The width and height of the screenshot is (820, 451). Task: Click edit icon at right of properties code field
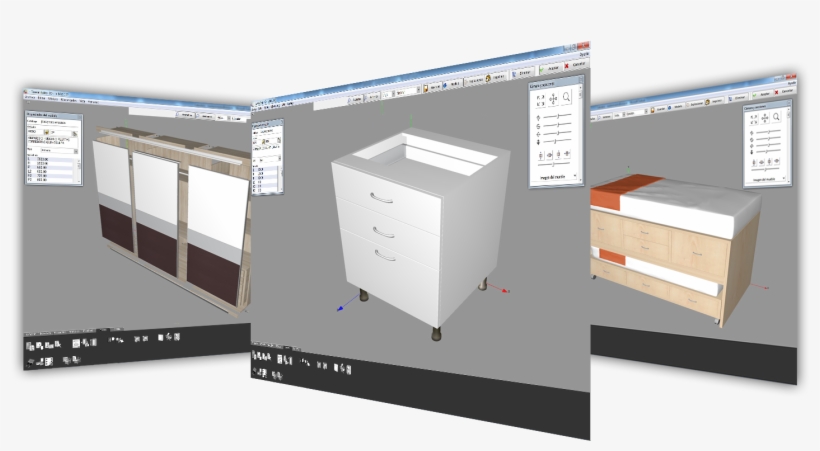click(75, 133)
